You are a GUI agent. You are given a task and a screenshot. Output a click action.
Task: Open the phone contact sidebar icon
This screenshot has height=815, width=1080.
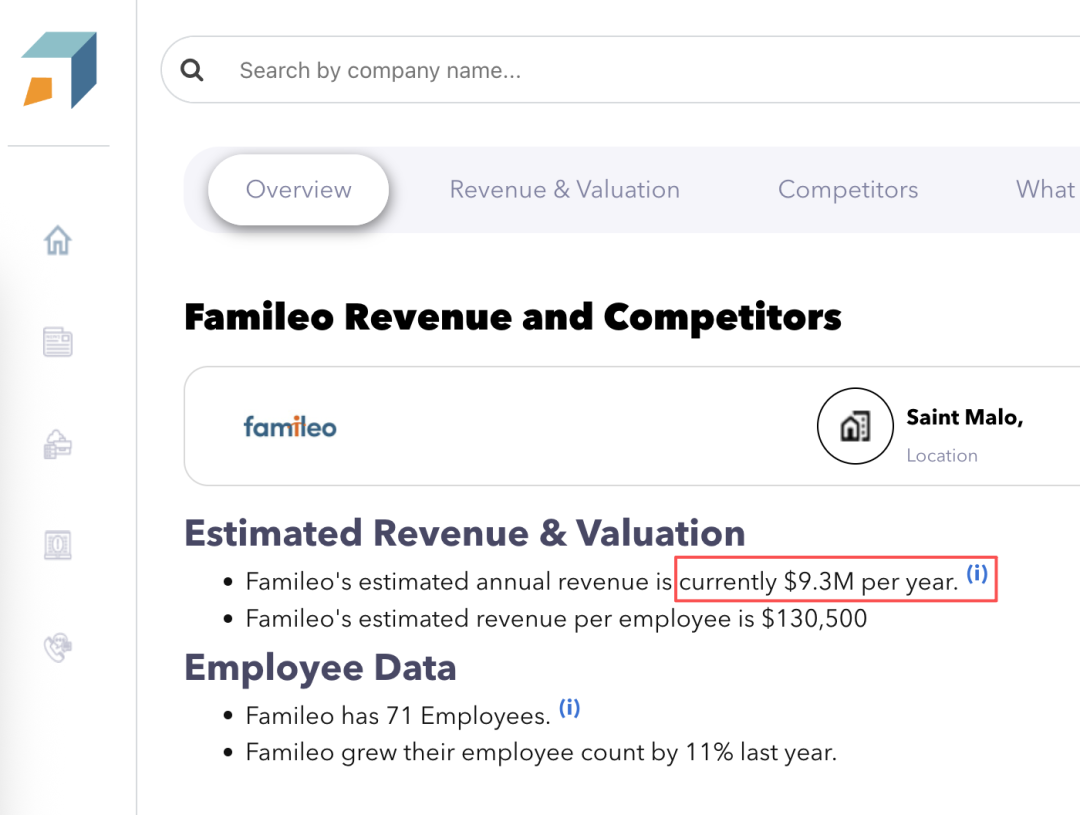pyautogui.click(x=58, y=648)
